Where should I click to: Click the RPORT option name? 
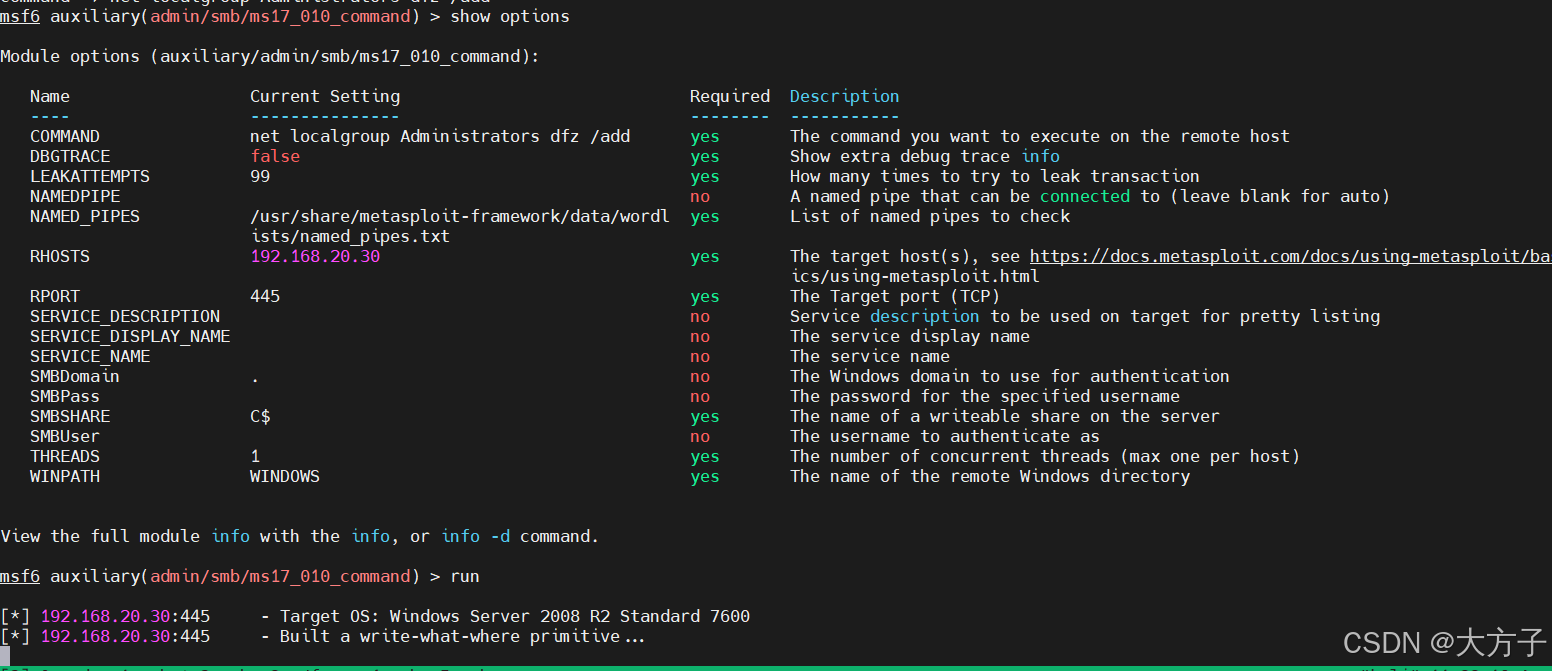point(55,296)
